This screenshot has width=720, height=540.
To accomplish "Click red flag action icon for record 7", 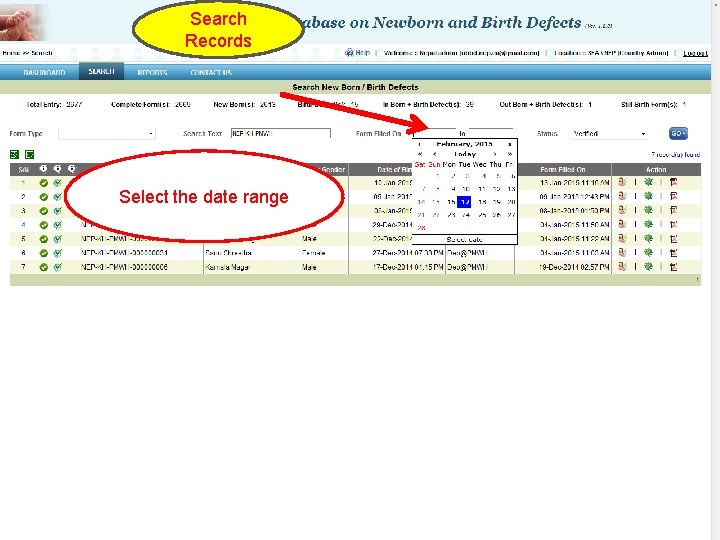I will (673, 266).
